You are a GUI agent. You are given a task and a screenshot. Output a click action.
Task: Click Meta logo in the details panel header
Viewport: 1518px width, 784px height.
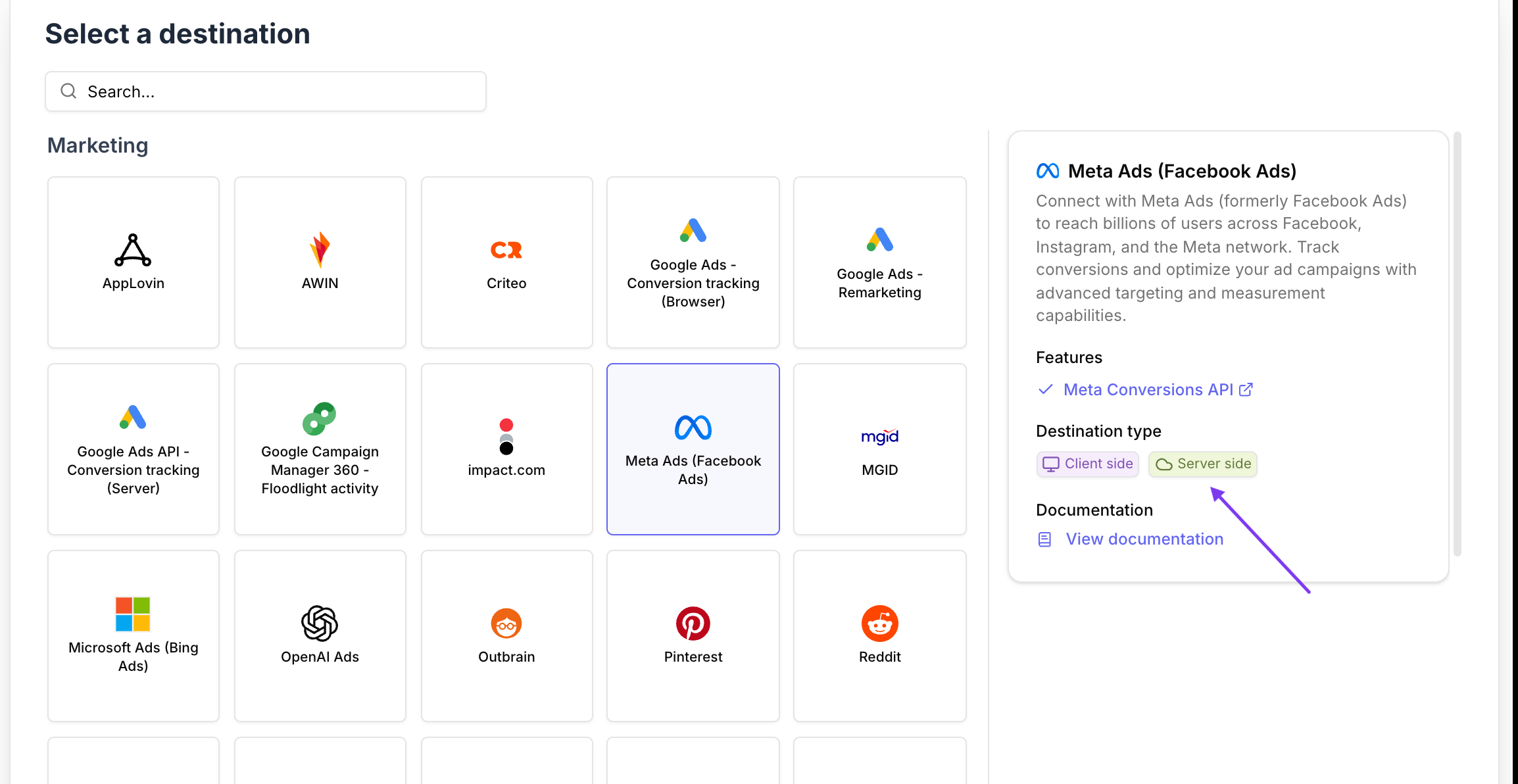click(1048, 171)
